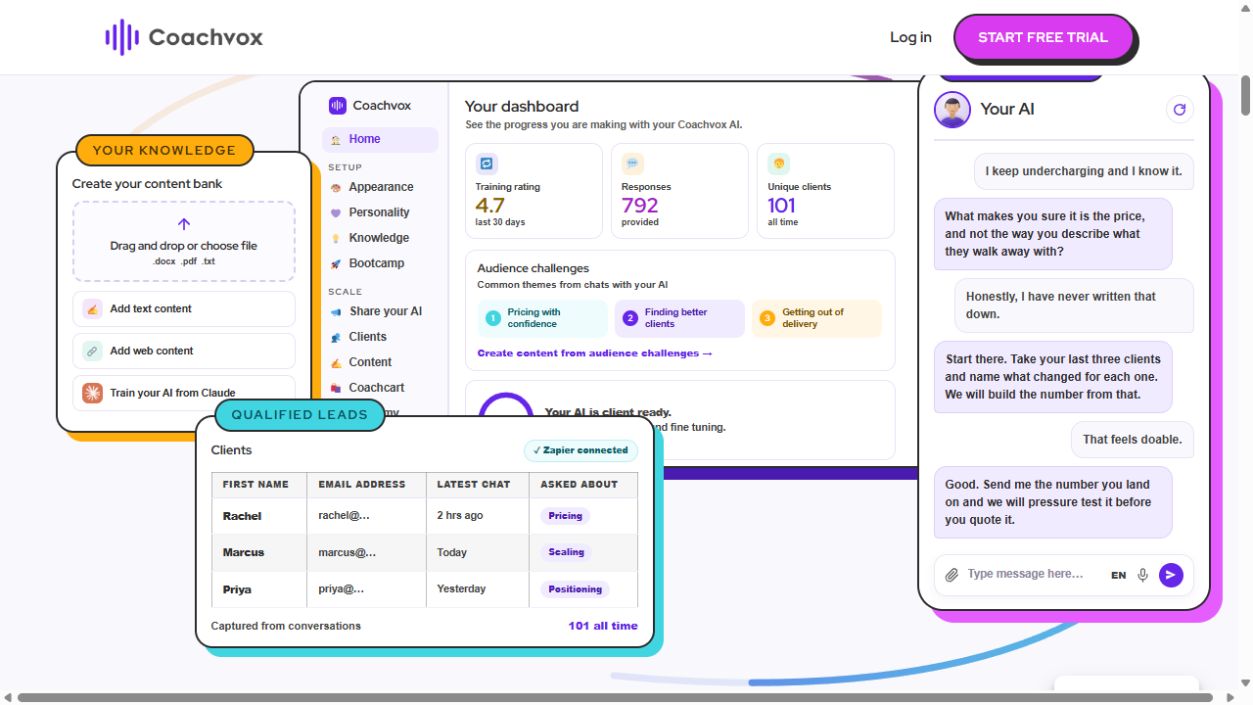
Task: Open the Log in link
Action: (x=911, y=37)
